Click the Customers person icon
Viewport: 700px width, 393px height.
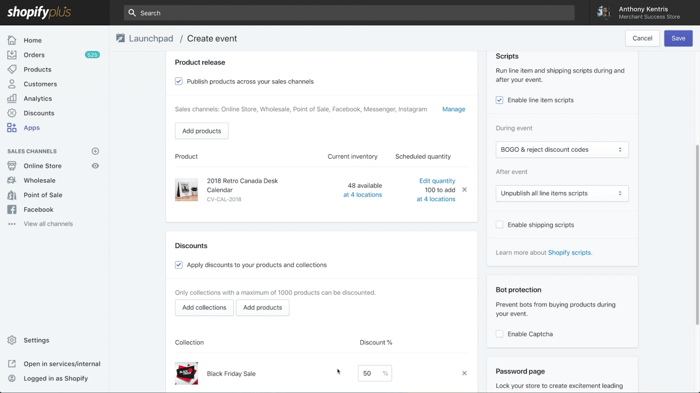[x=12, y=84]
